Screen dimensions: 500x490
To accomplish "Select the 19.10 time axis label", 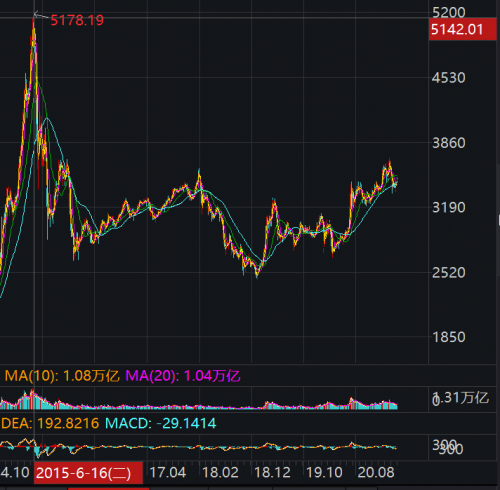I will point(324,473).
